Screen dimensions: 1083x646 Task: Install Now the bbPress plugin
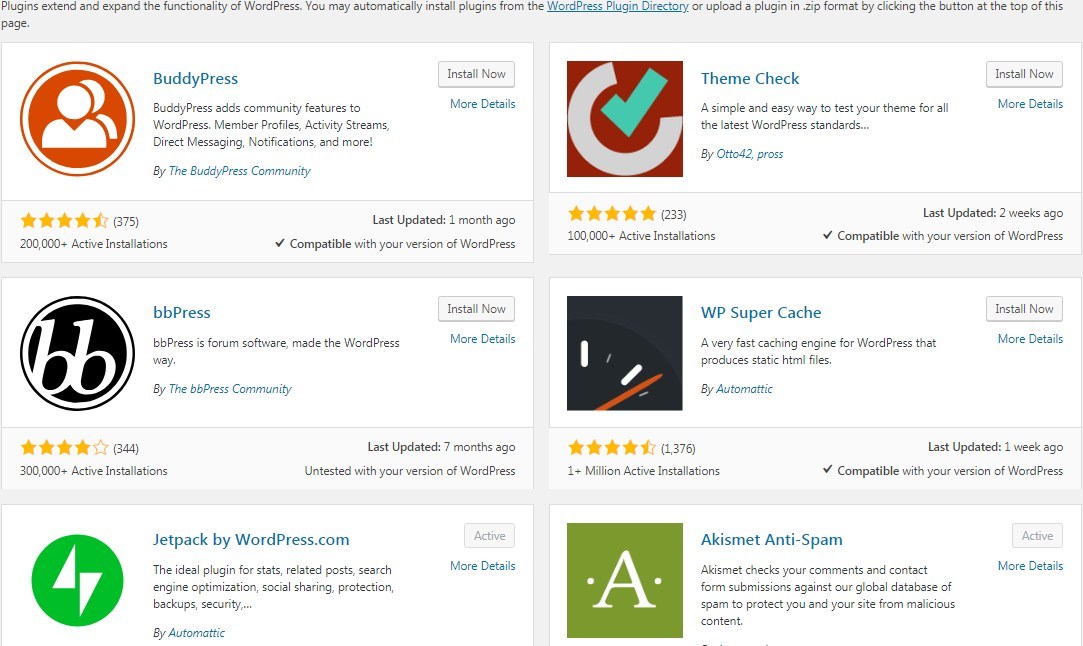tap(476, 308)
